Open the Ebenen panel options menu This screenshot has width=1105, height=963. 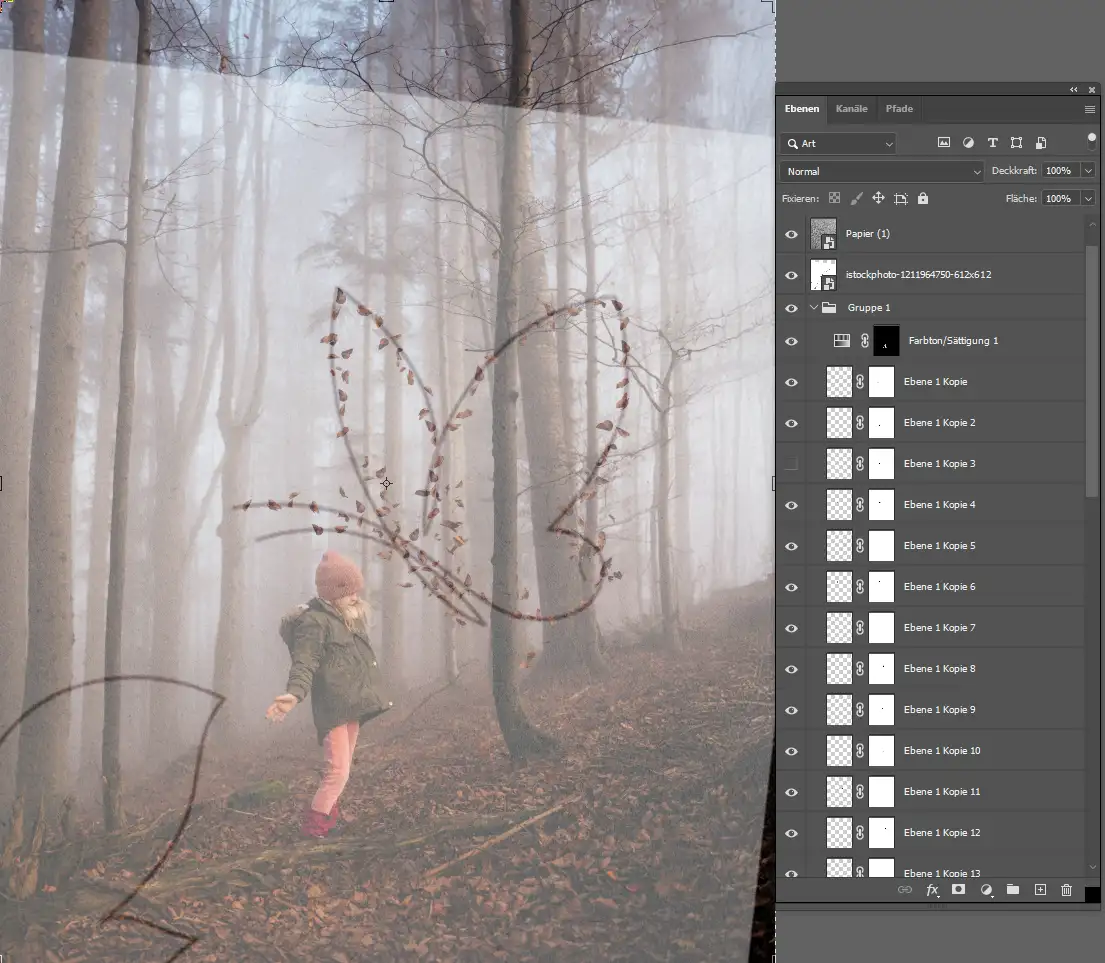click(1089, 109)
